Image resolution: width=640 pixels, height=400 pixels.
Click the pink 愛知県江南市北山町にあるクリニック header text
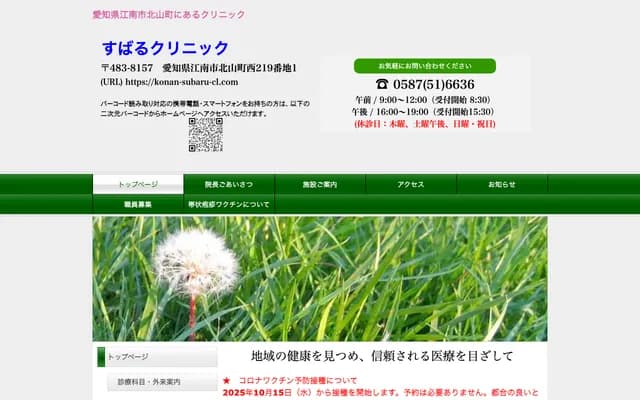pyautogui.click(x=168, y=14)
